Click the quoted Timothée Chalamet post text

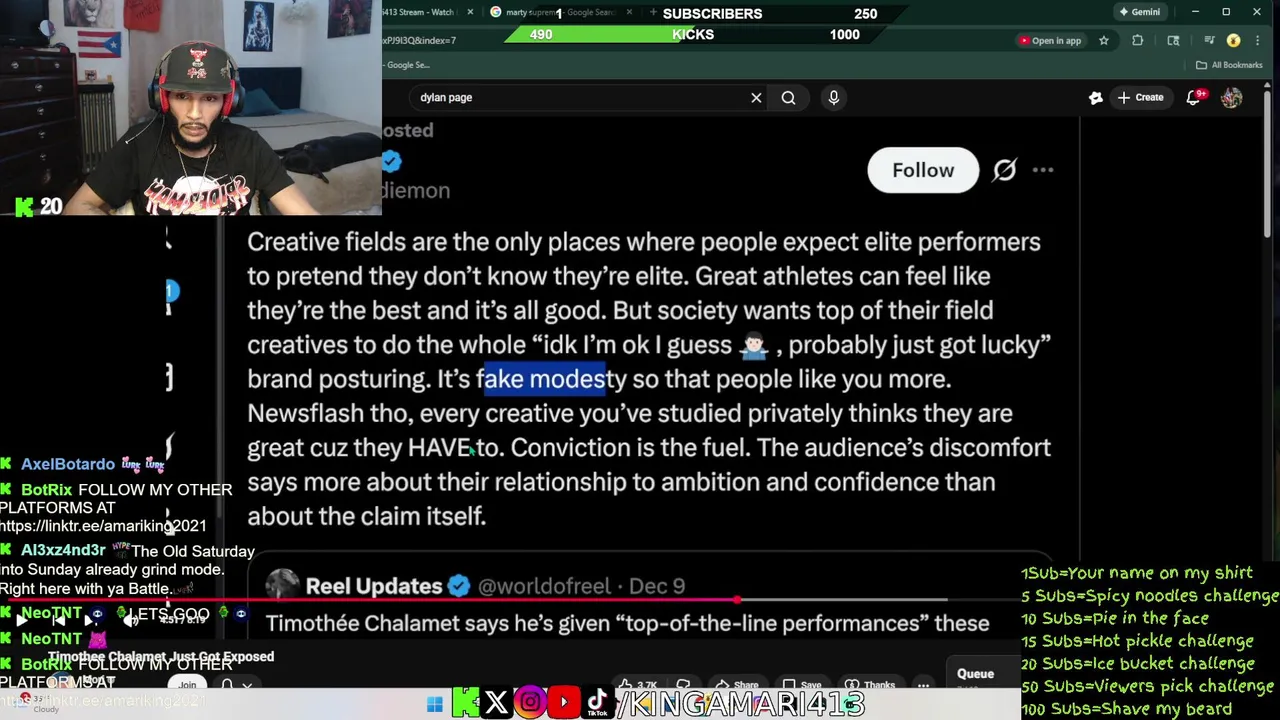pyautogui.click(x=628, y=623)
